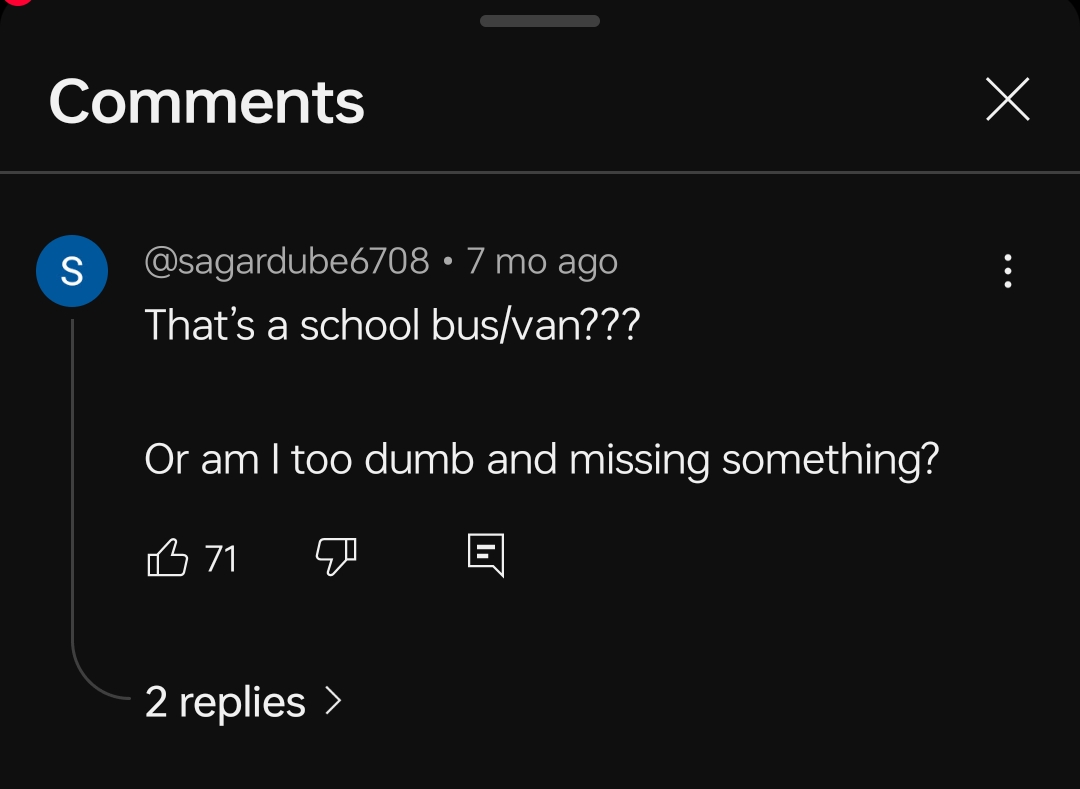Like the comment with thumbs up
The width and height of the screenshot is (1080, 789).
pos(168,557)
